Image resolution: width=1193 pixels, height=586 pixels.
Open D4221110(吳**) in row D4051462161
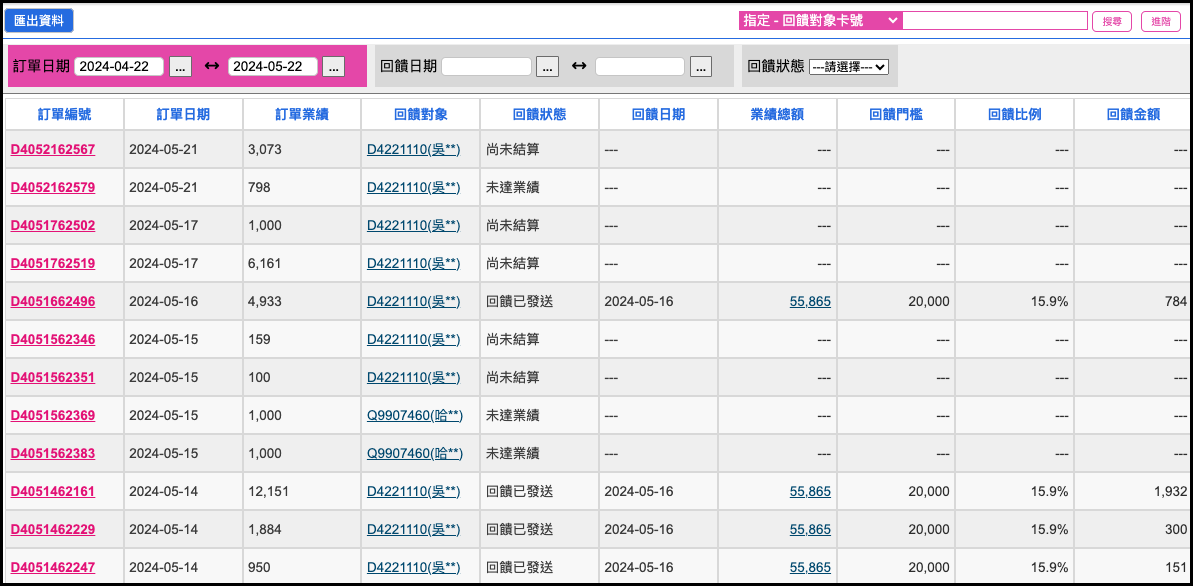[413, 492]
